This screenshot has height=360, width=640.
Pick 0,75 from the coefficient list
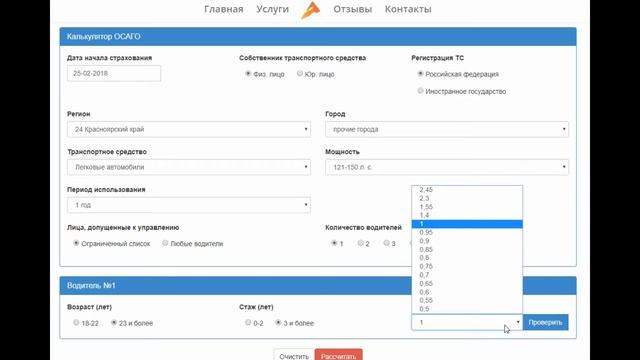[467, 267]
